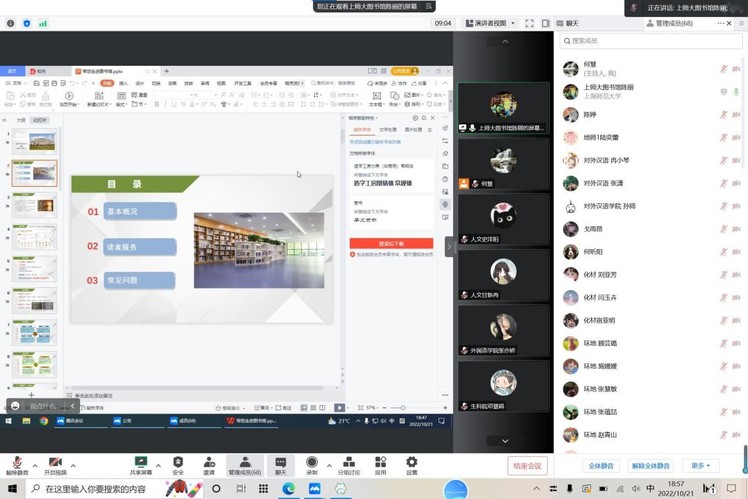Expand the 演讲者视图 view dropdown

[518, 23]
